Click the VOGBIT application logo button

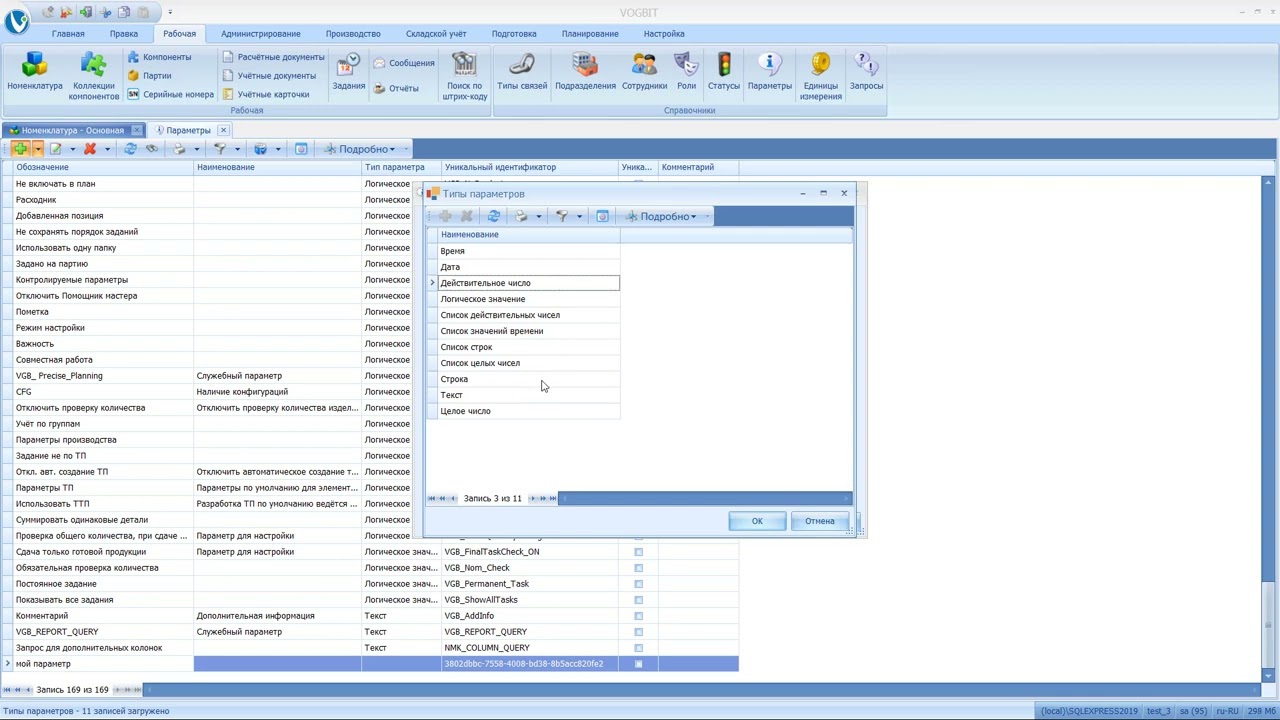(17, 19)
